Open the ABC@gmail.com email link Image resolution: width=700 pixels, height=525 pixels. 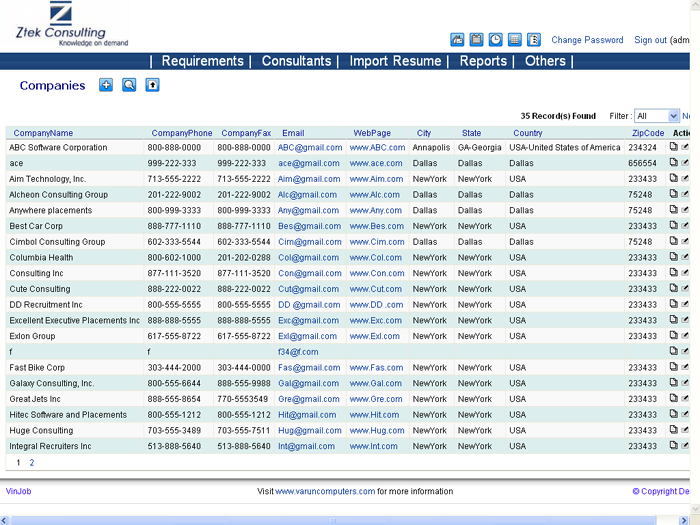click(x=310, y=147)
